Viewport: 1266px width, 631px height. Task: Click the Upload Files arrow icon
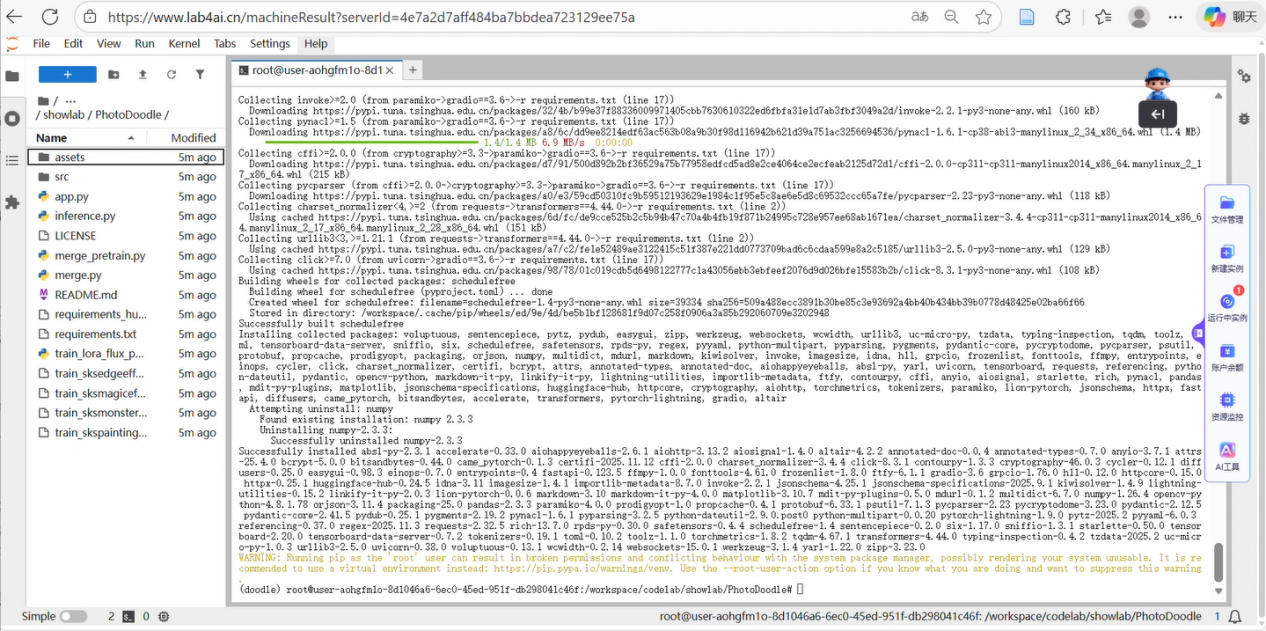[x=143, y=75]
